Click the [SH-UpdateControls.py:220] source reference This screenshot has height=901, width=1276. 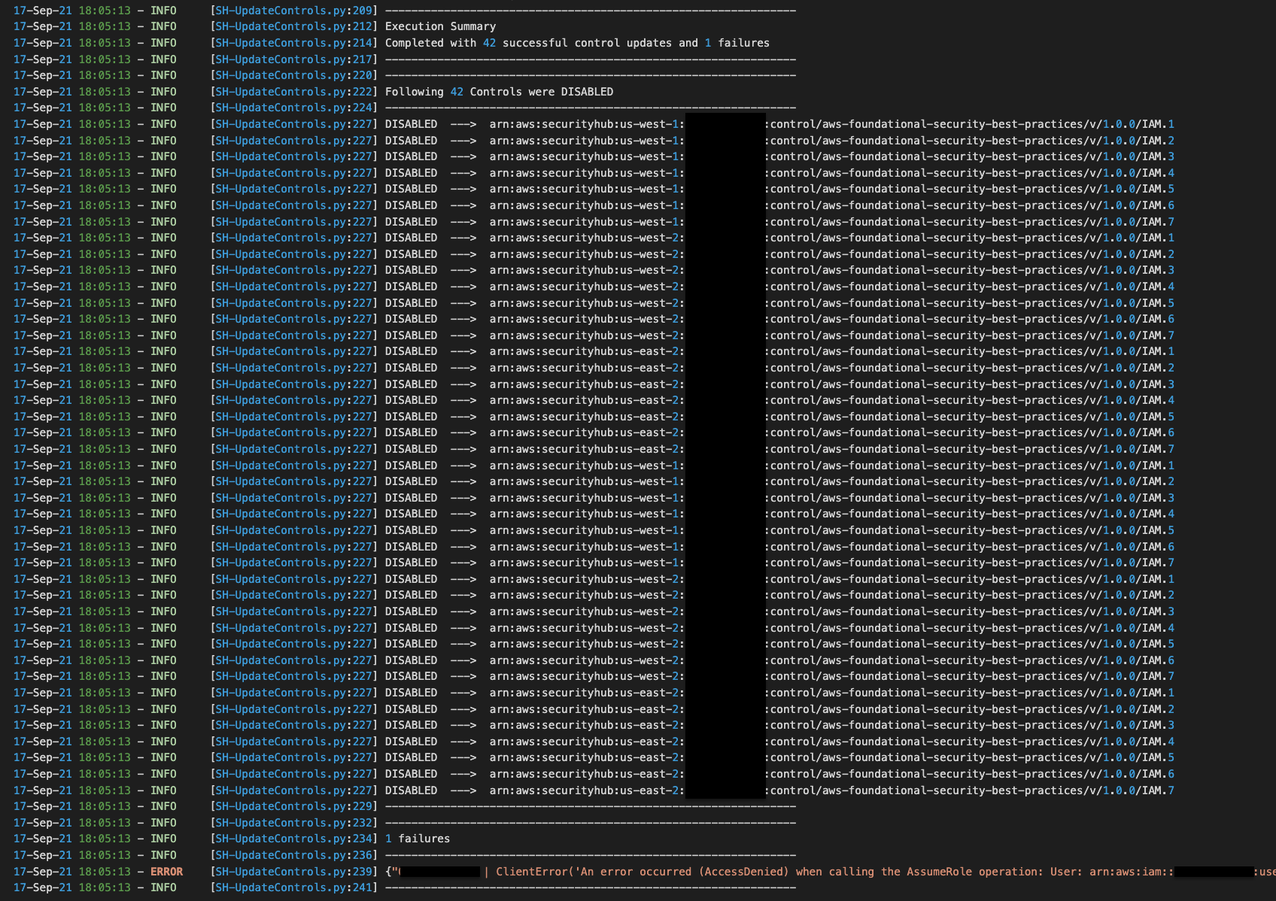pyautogui.click(x=294, y=75)
